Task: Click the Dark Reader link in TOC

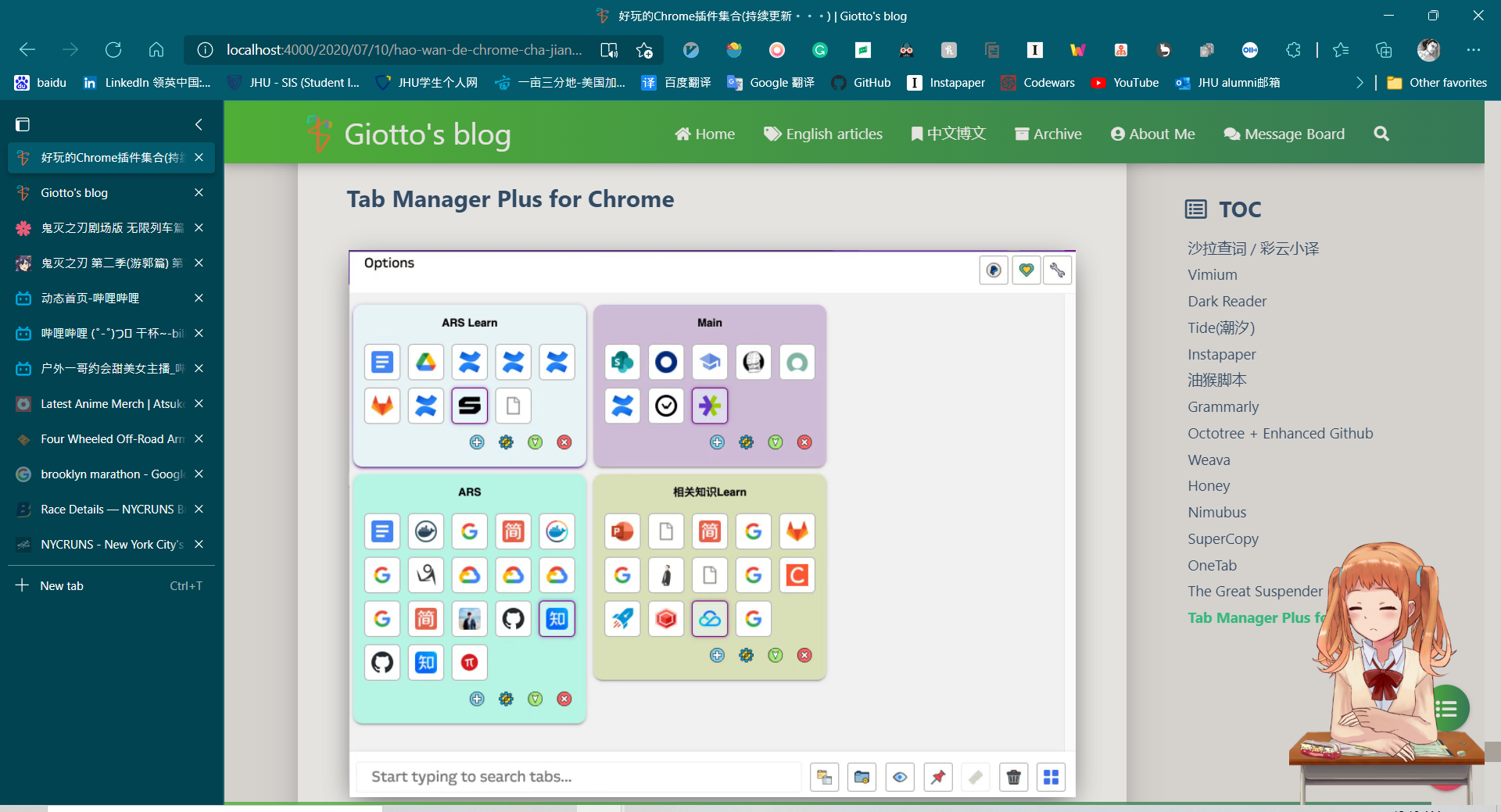Action: pos(1227,301)
